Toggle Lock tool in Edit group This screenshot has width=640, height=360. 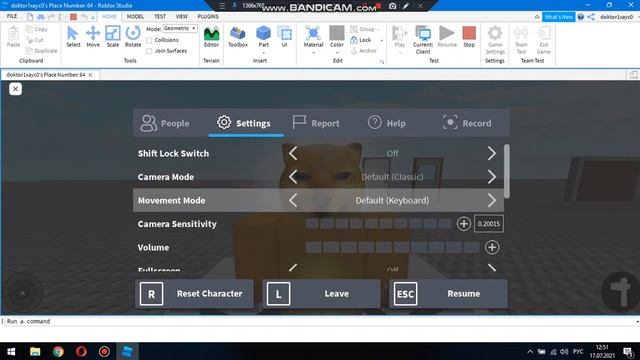362,40
